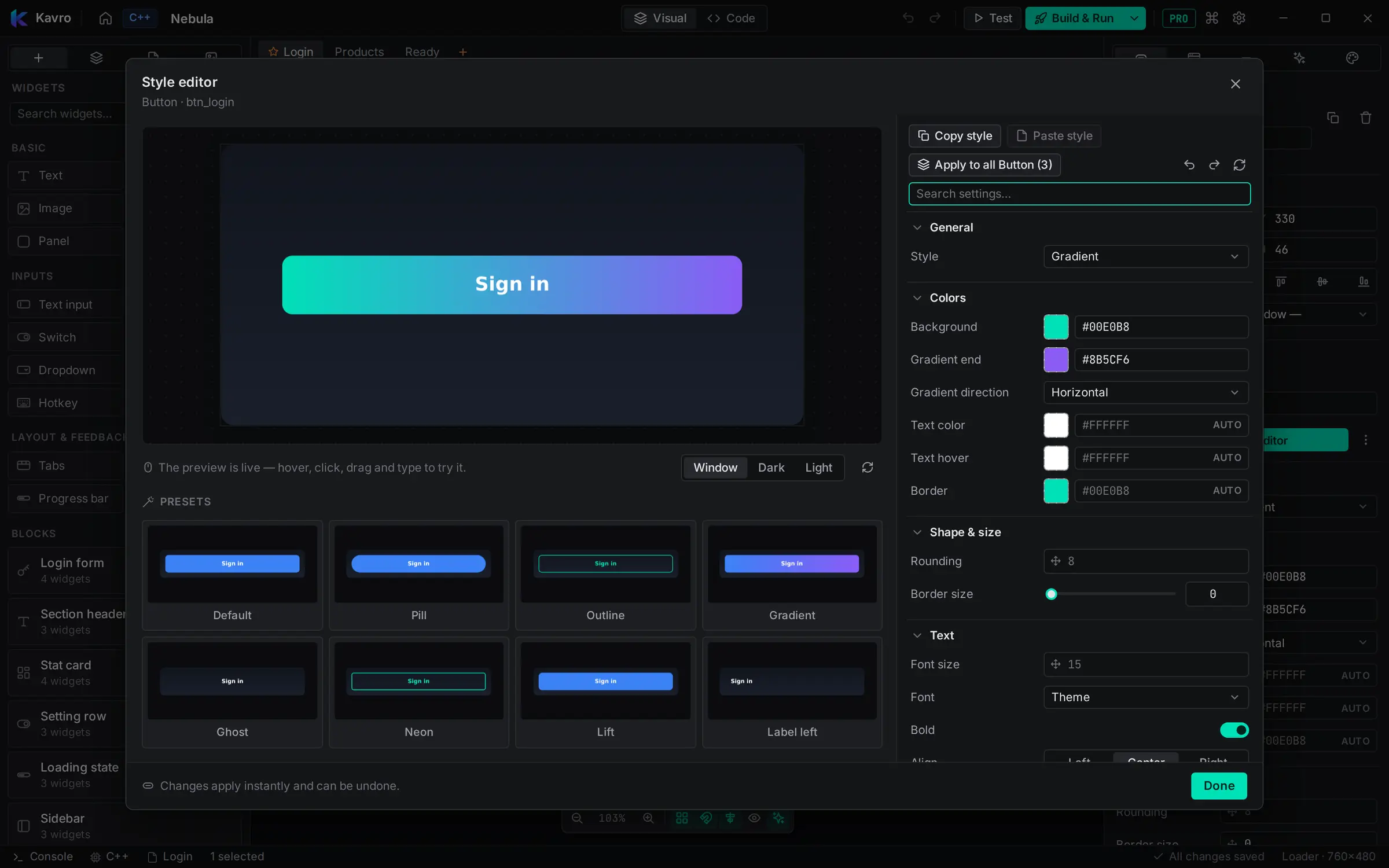The width and height of the screenshot is (1389, 868).
Task: Collapse the General section
Action: pyautogui.click(x=917, y=227)
